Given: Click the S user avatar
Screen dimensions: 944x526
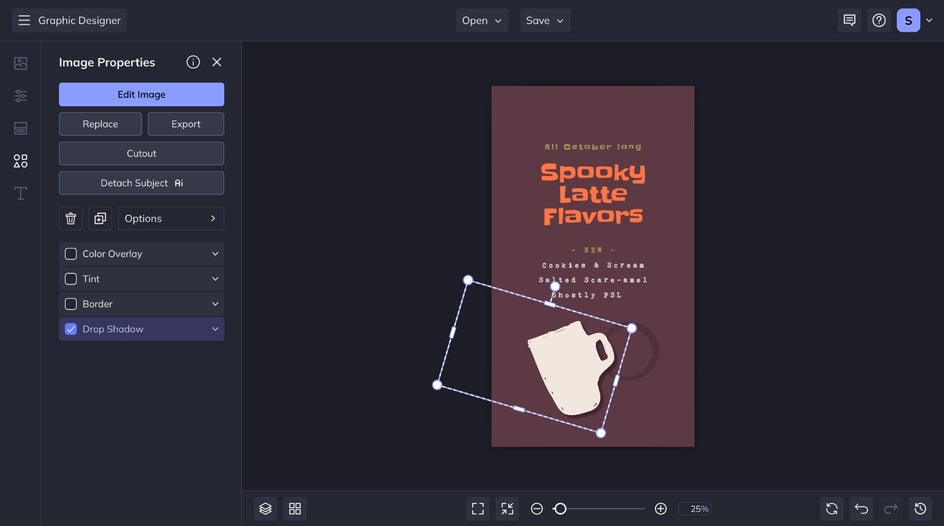Looking at the screenshot, I should 908,20.
